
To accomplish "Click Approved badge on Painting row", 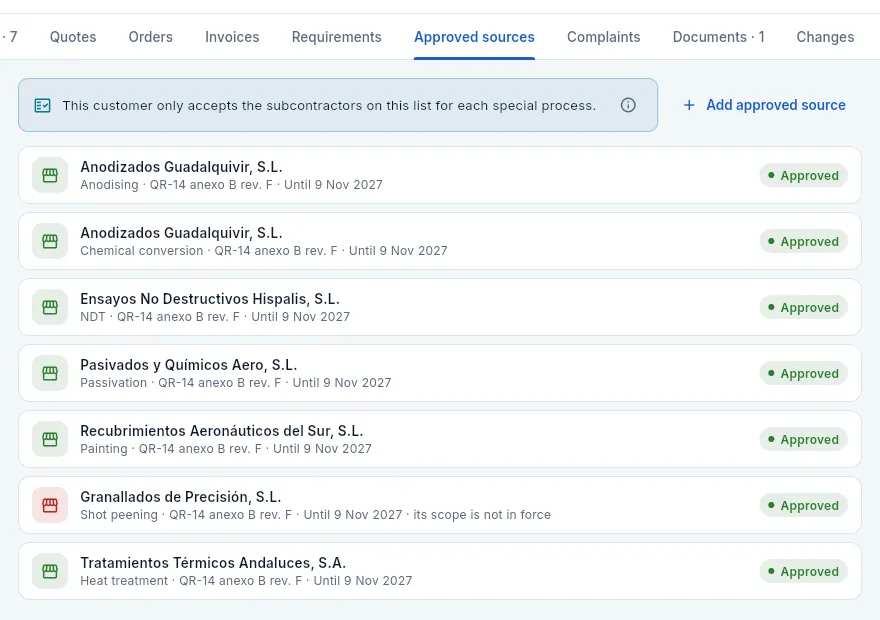I will 803,439.
